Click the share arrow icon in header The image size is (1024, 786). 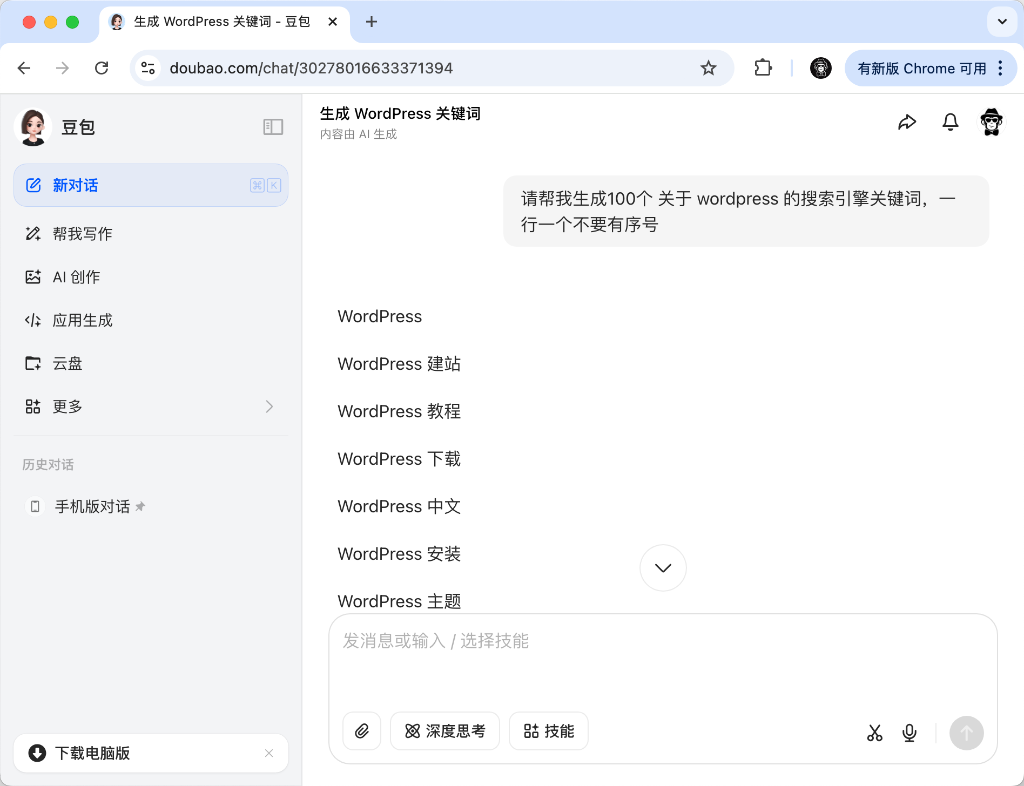point(907,122)
